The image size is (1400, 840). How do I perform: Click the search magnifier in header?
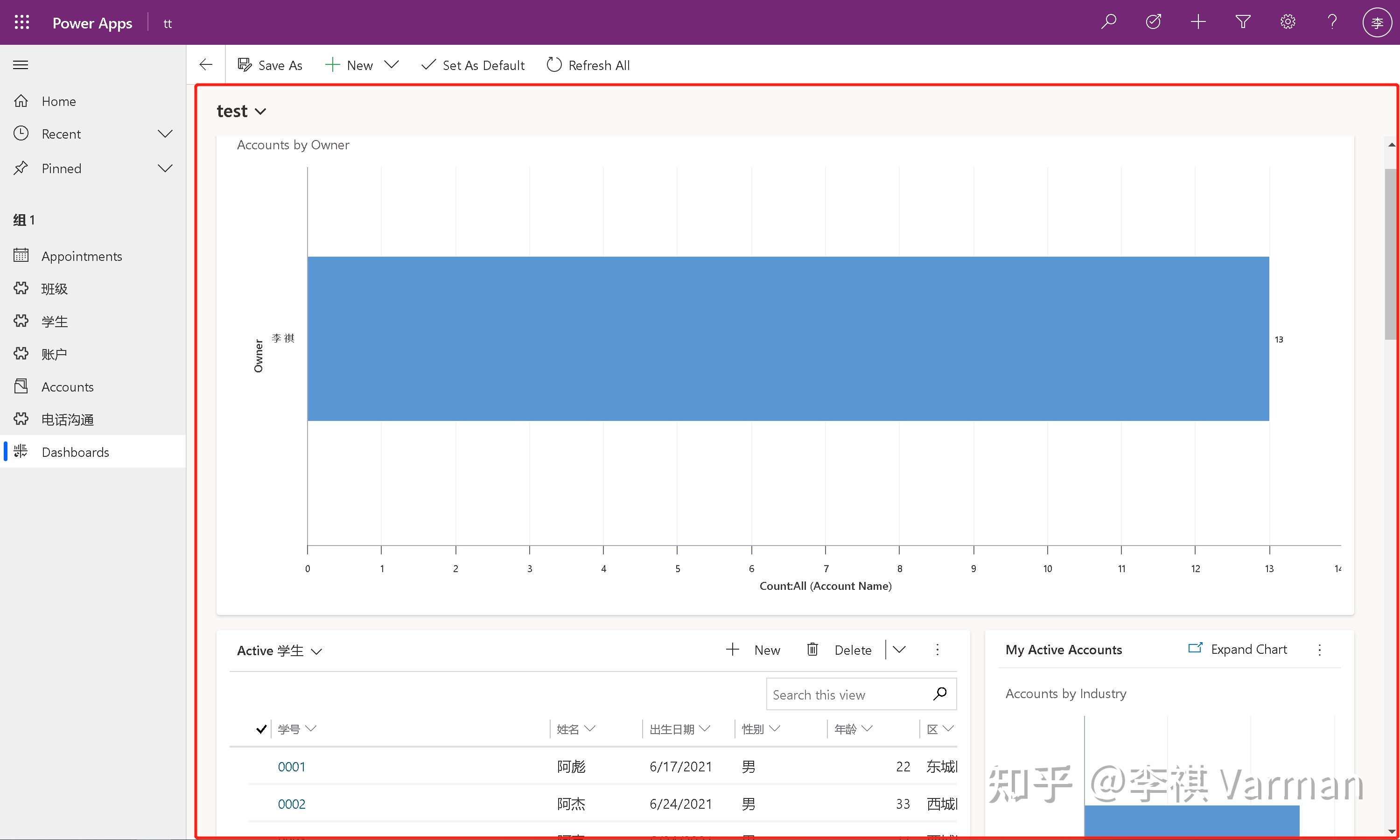1108,22
